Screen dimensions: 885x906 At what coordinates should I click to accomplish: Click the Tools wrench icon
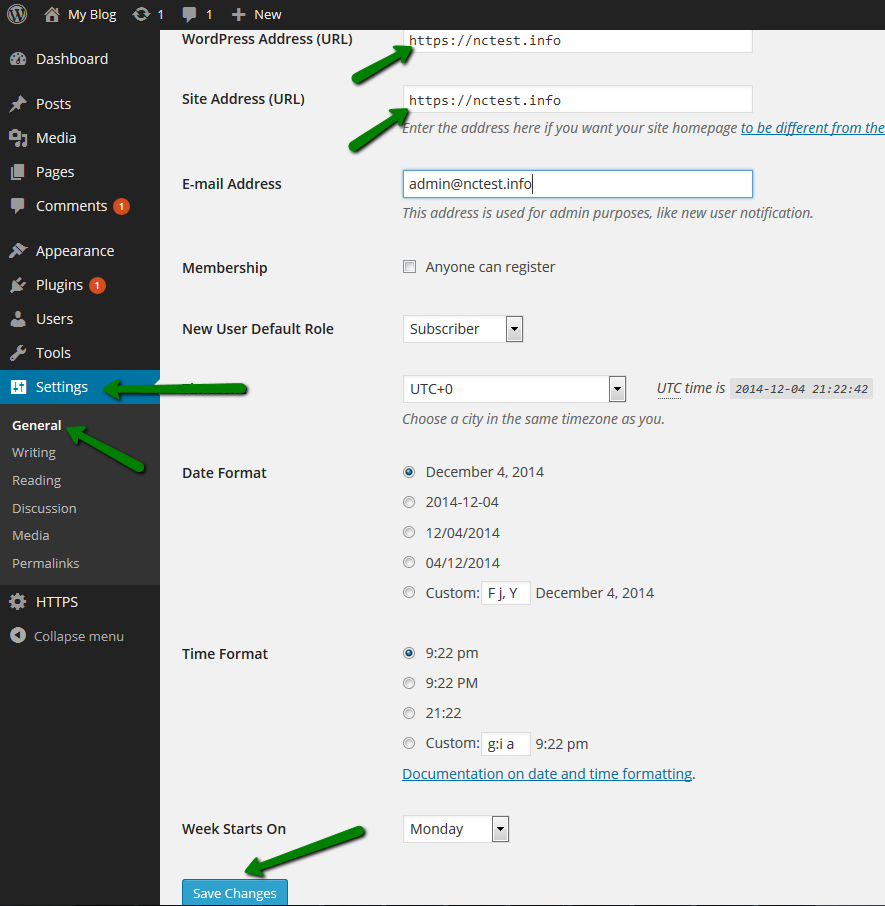coord(18,352)
